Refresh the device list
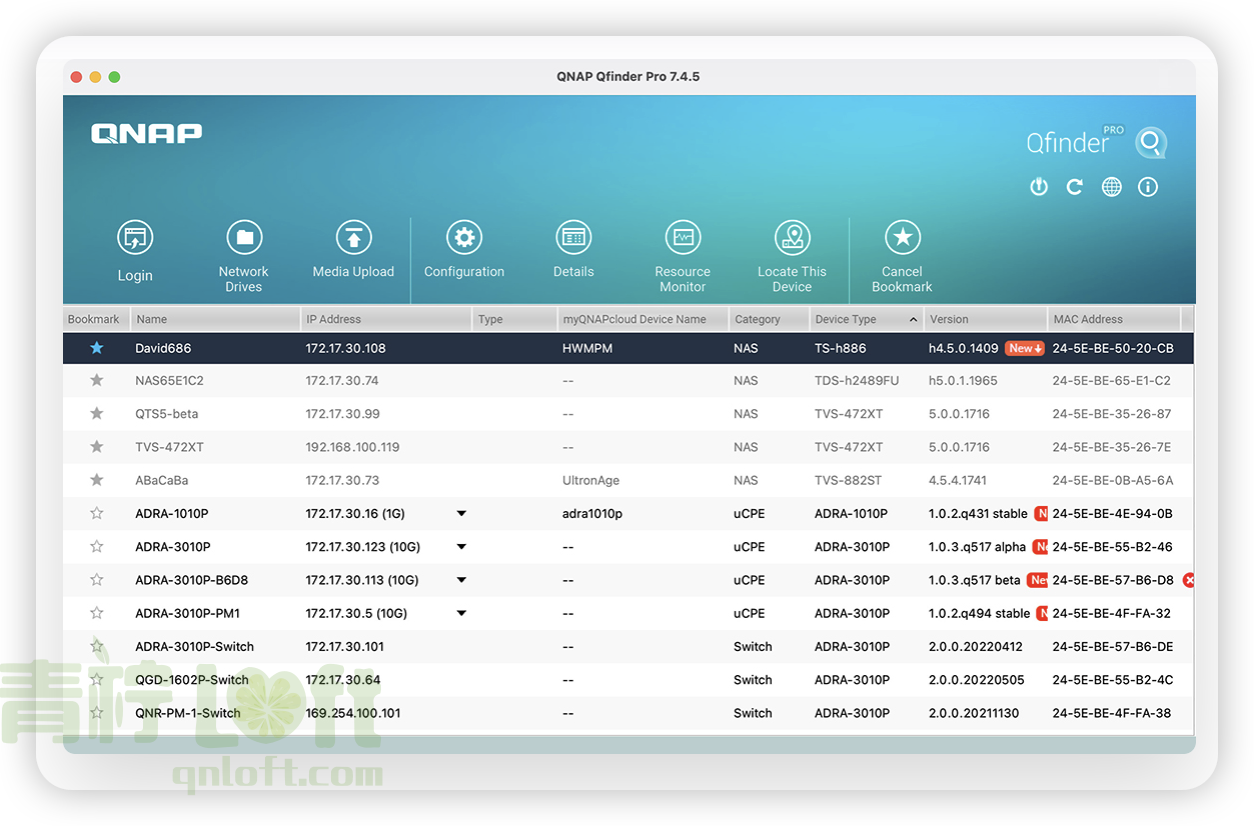 click(x=1075, y=187)
